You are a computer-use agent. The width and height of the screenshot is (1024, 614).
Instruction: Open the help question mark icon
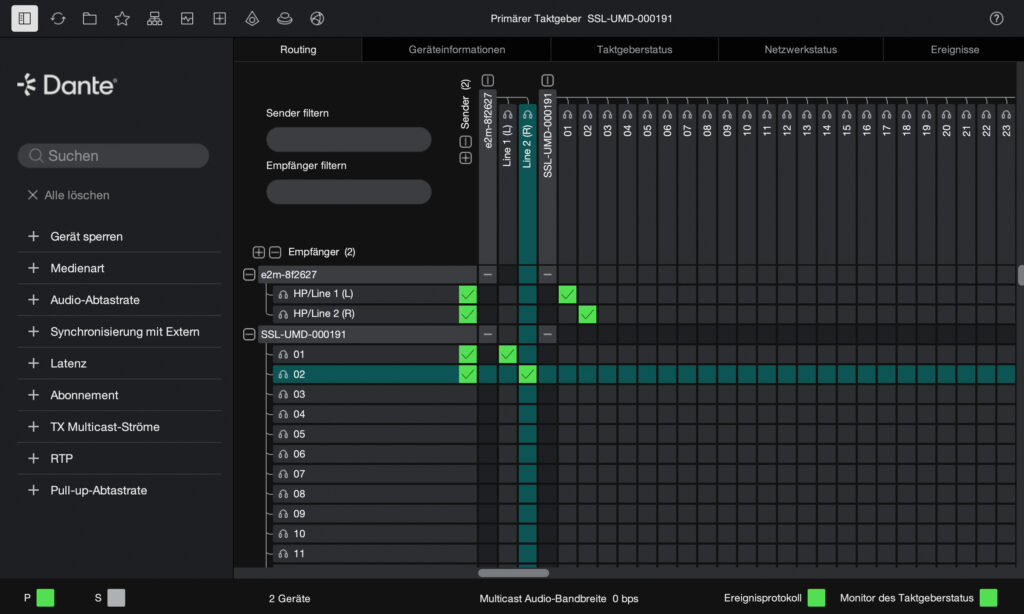(996, 18)
